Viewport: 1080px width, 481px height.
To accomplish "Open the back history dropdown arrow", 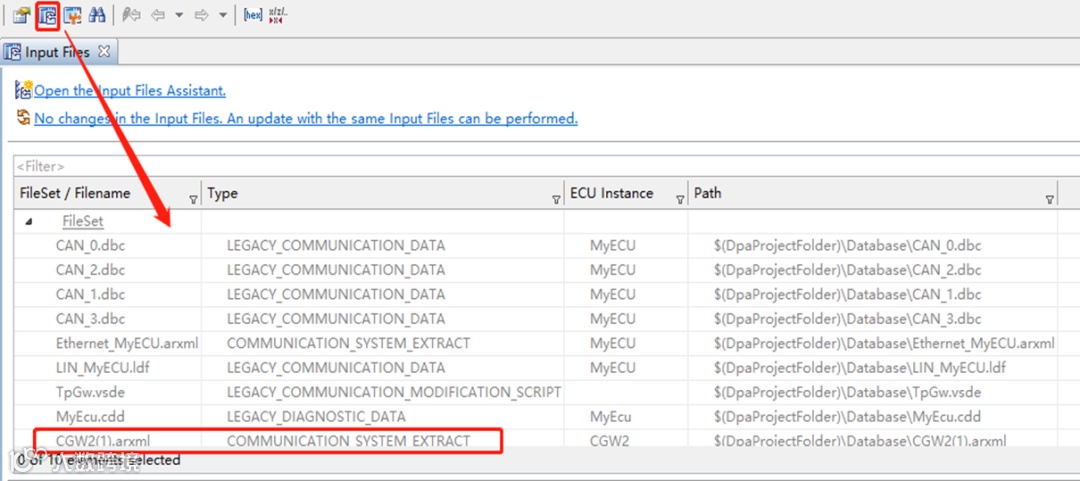I will pos(178,15).
